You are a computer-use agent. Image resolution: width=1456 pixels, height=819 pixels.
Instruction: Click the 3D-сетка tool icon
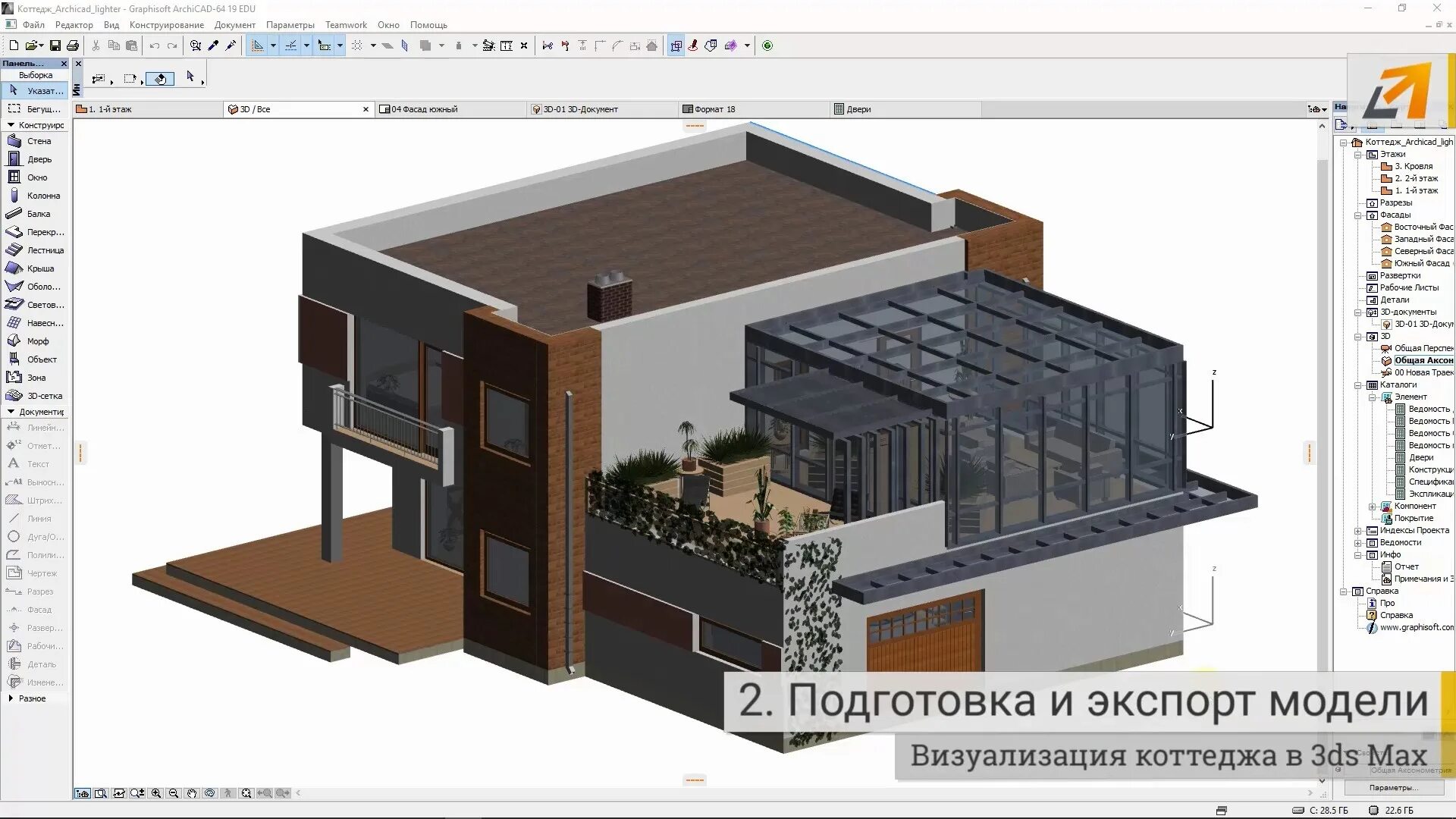tap(13, 395)
